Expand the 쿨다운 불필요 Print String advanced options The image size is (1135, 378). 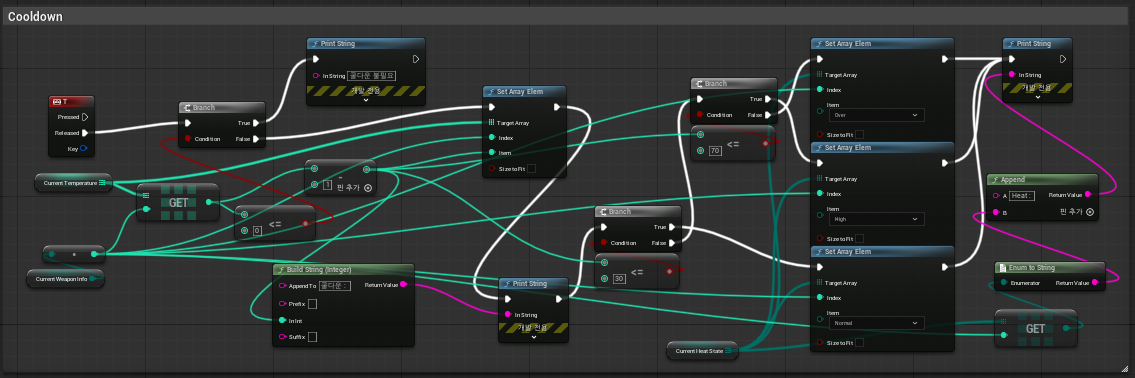pyautogui.click(x=366, y=101)
